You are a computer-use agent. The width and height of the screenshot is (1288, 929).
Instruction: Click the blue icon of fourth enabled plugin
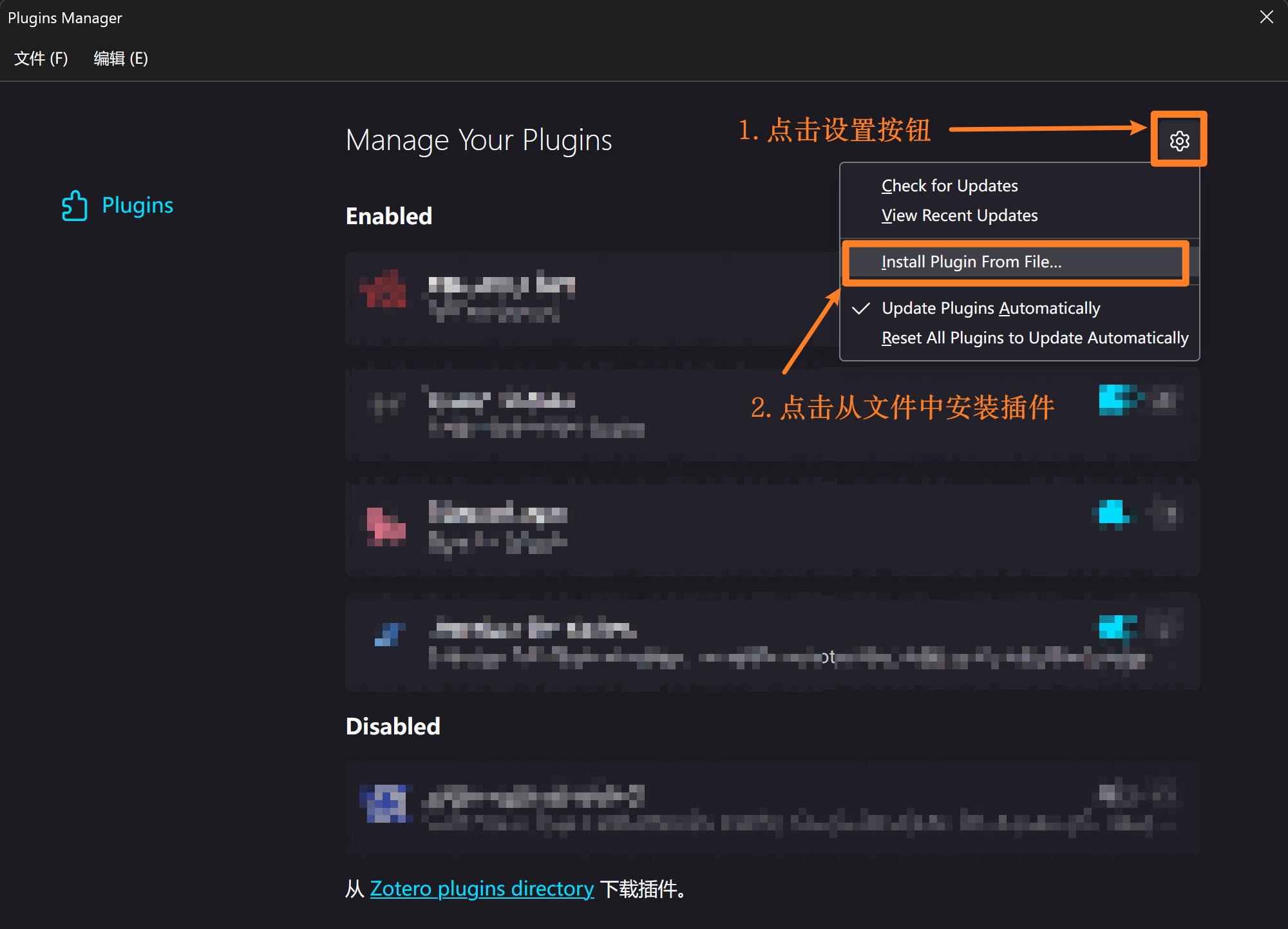388,634
